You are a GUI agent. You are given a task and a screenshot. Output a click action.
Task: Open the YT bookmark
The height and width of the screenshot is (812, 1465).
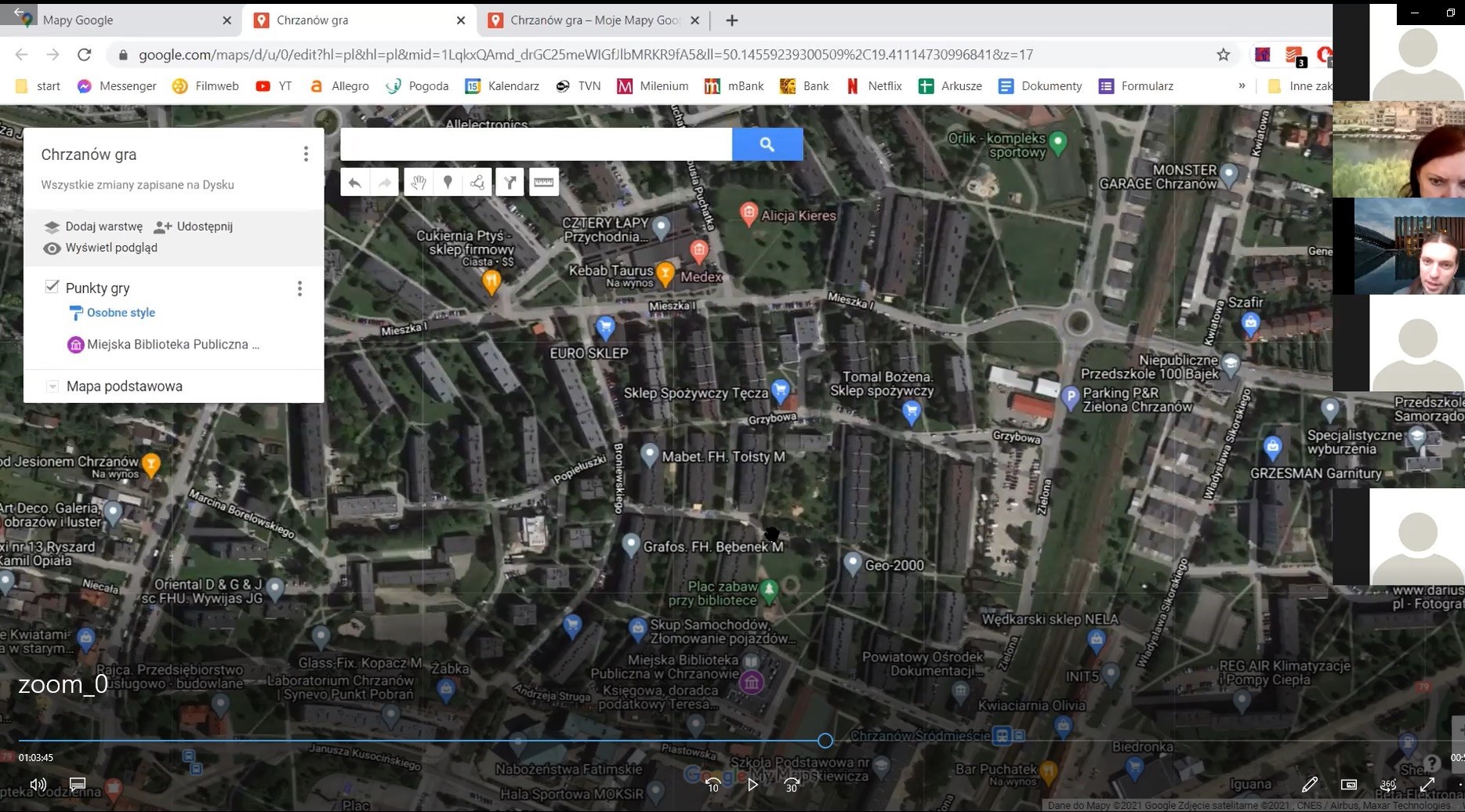[274, 86]
